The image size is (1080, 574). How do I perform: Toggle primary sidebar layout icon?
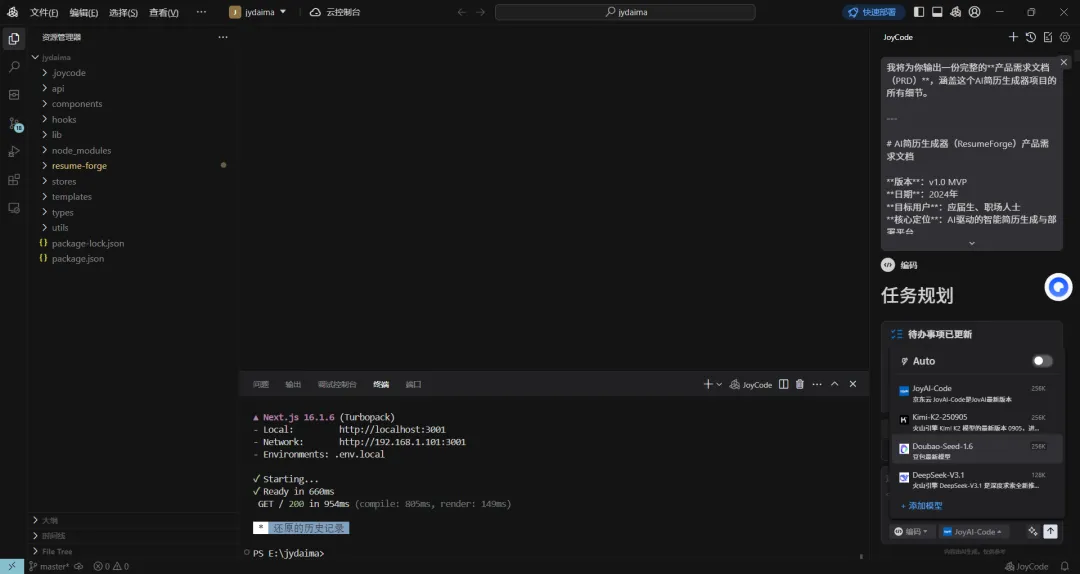click(919, 12)
